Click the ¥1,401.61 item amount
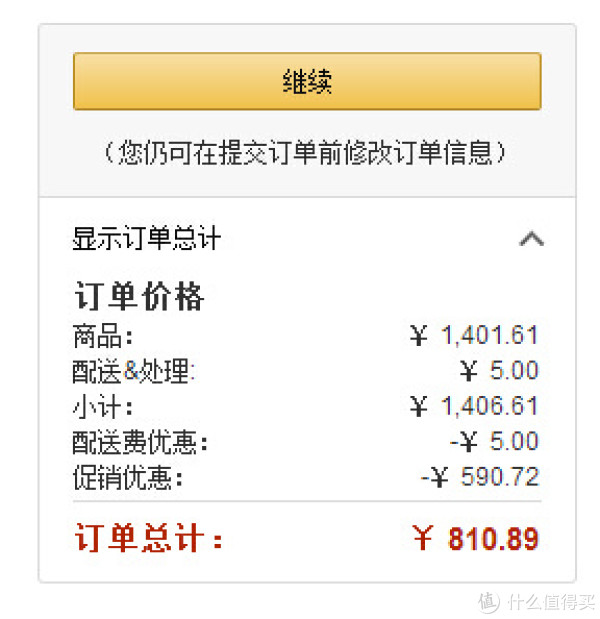 point(474,335)
